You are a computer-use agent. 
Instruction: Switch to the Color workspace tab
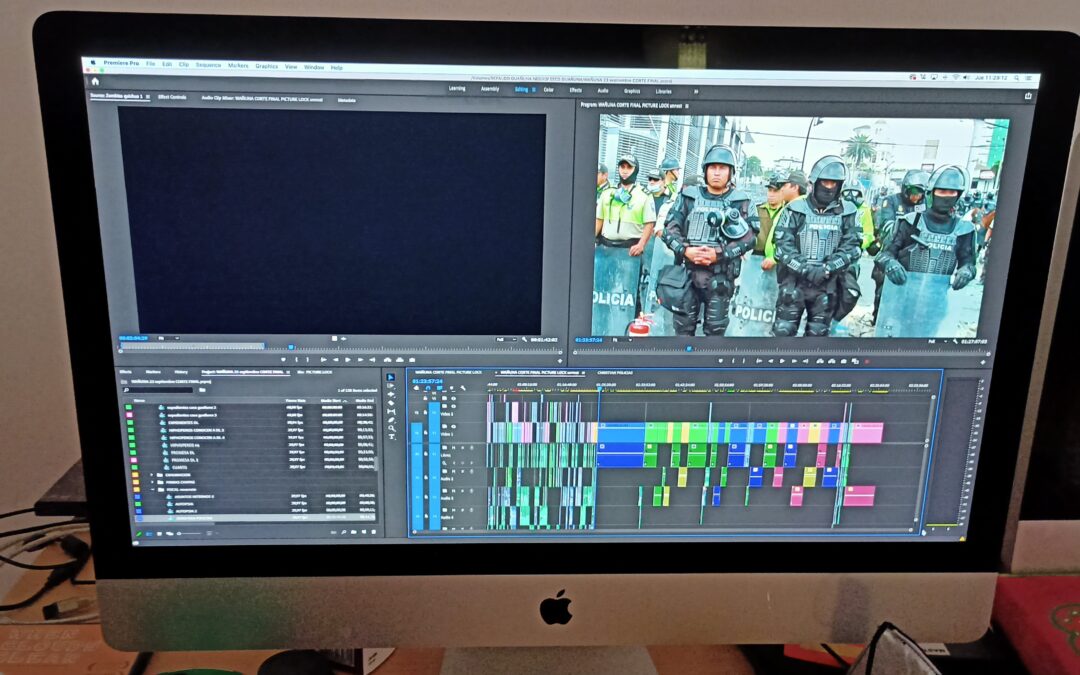click(x=548, y=89)
